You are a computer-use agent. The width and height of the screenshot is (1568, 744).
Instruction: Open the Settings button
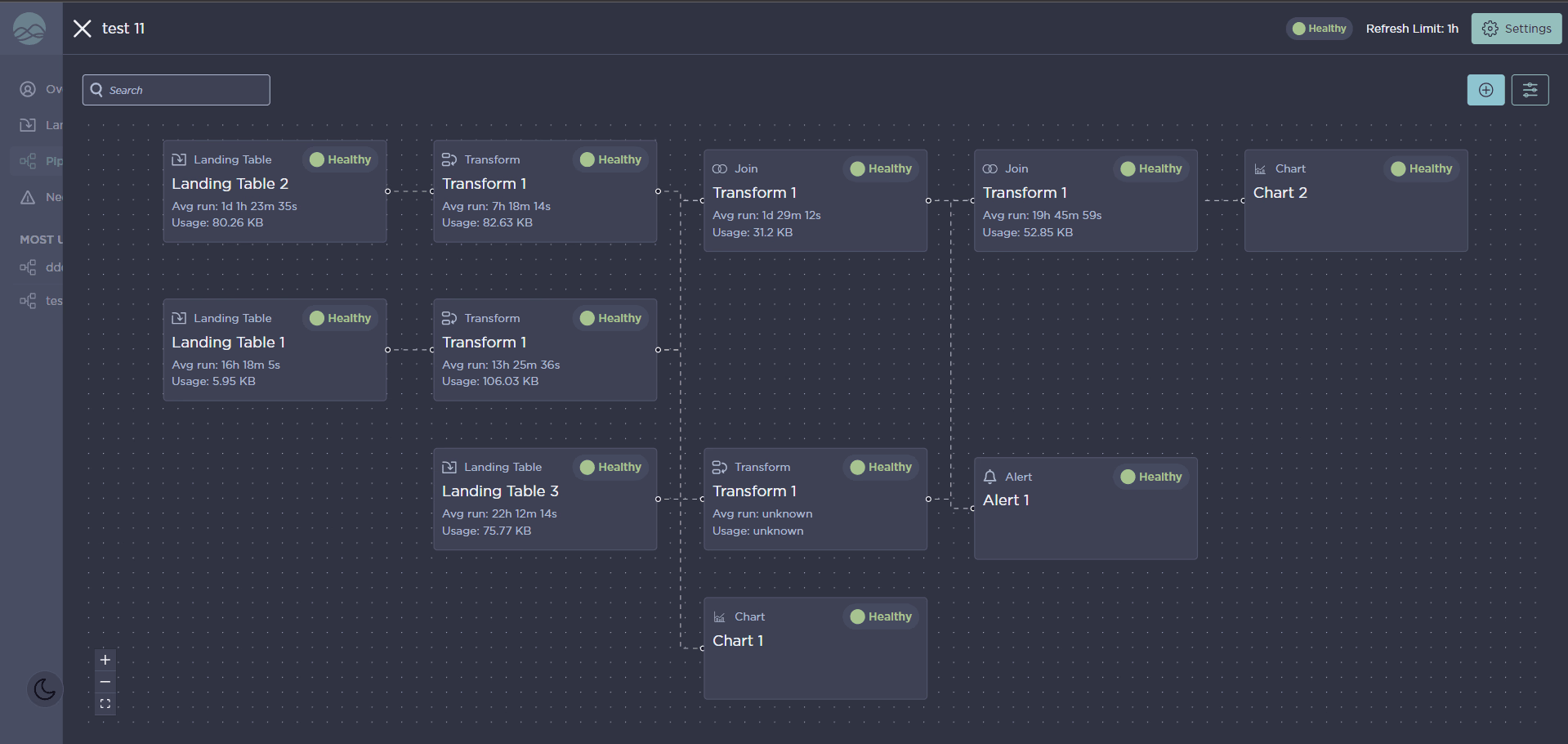coord(1517,29)
